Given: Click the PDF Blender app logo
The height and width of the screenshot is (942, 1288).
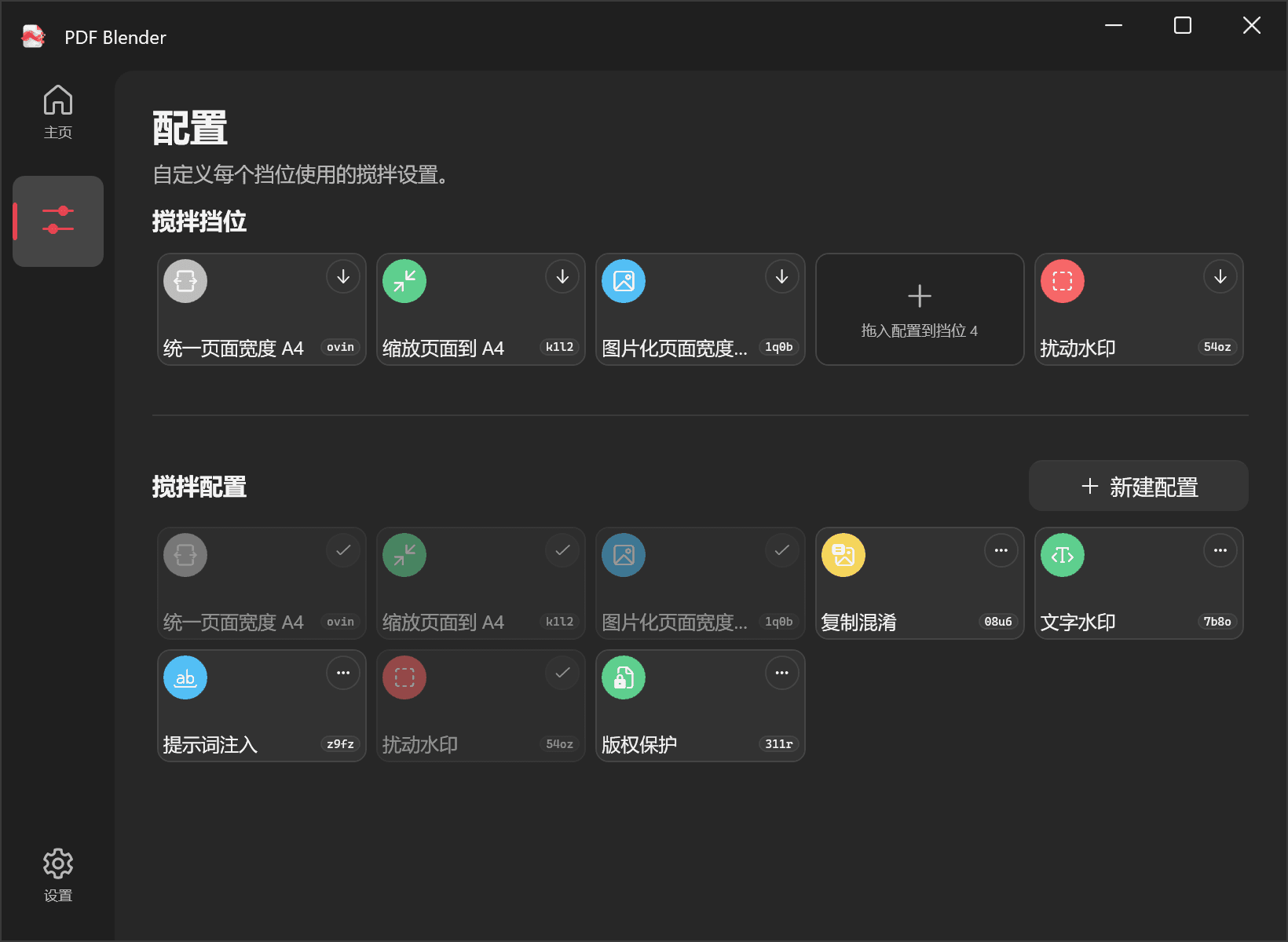Looking at the screenshot, I should [x=33, y=37].
